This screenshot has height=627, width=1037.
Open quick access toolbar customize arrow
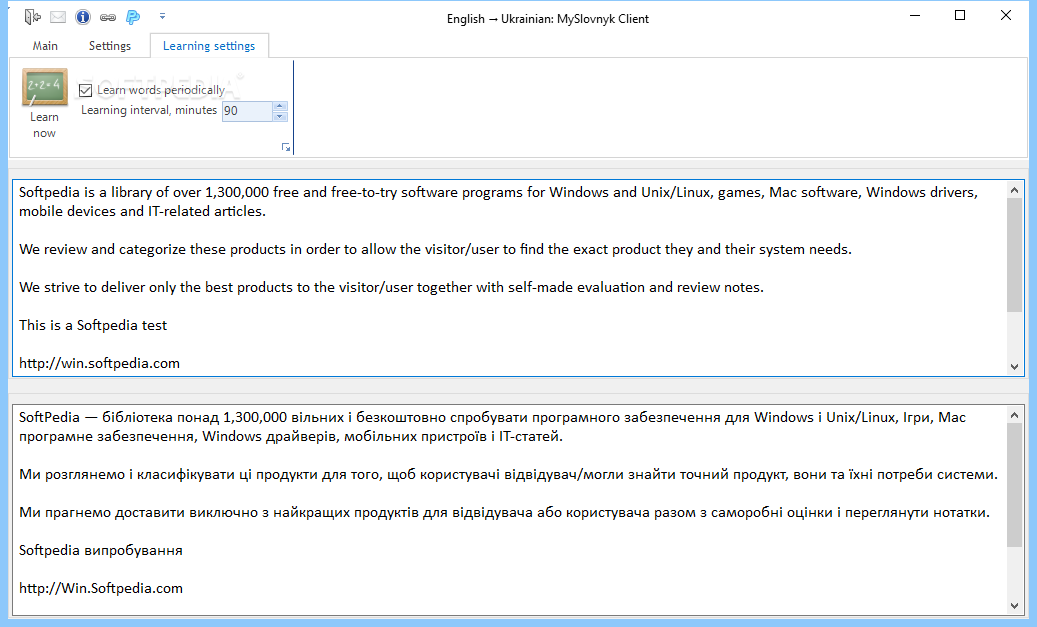(x=162, y=17)
